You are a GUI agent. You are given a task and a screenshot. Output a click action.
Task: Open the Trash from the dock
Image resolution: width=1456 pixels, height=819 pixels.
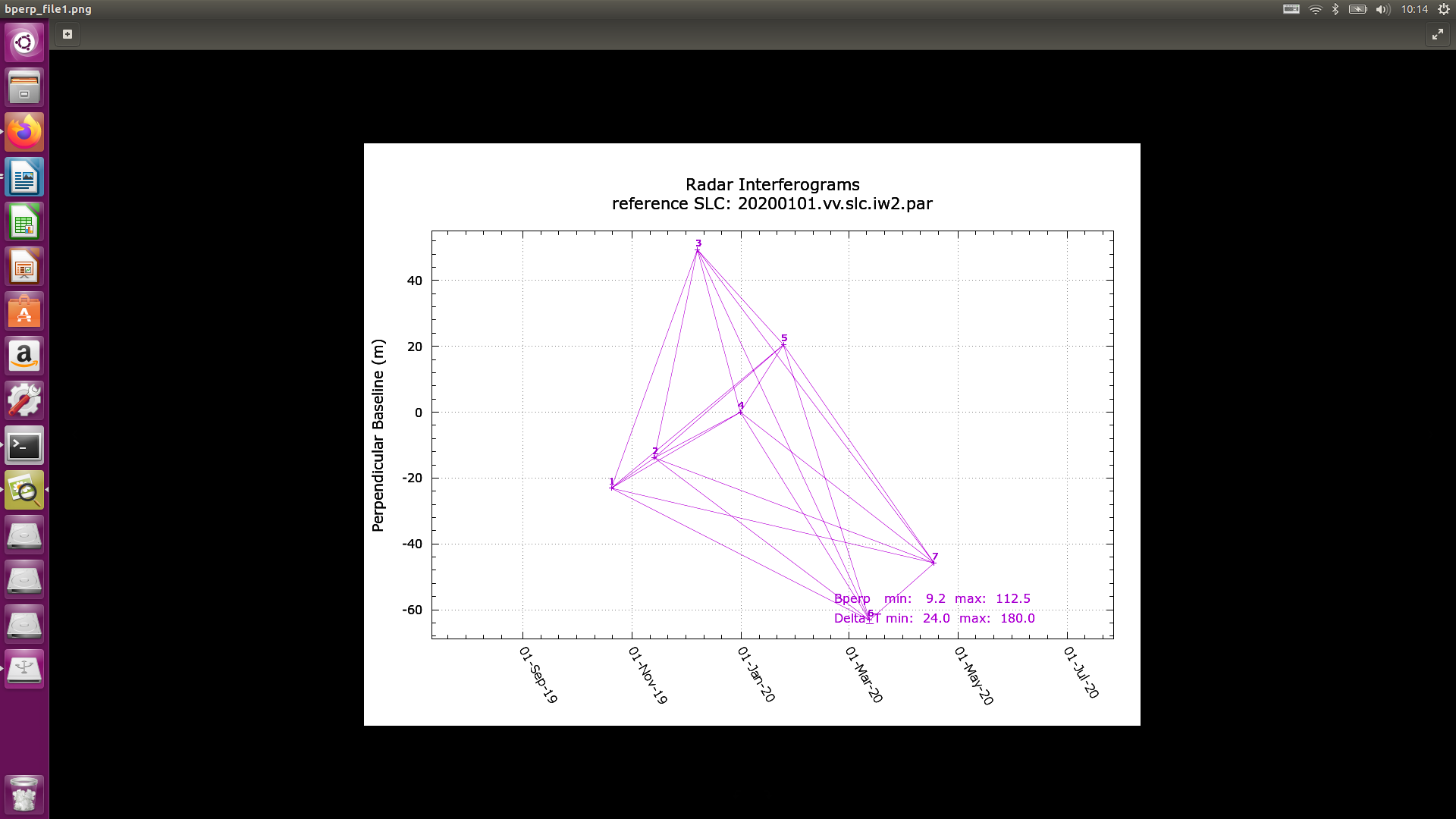click(24, 795)
